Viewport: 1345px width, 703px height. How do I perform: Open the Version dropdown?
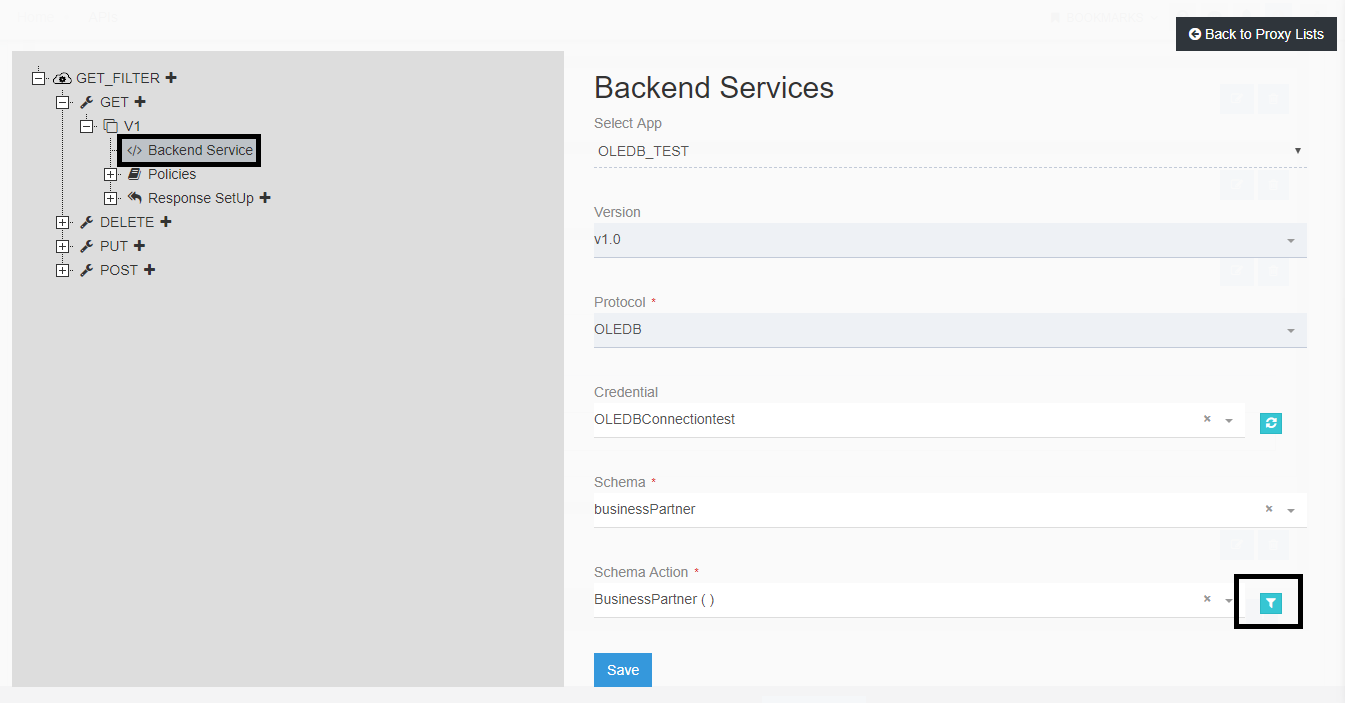tap(949, 240)
